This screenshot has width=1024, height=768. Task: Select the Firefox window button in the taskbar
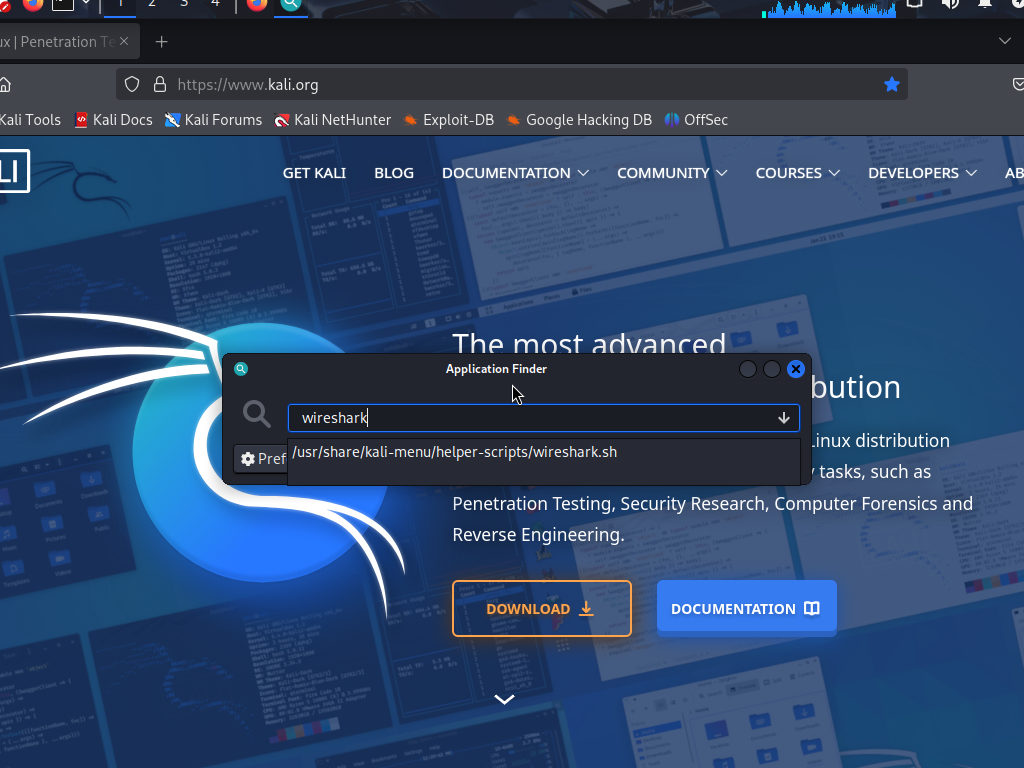pyautogui.click(x=257, y=5)
